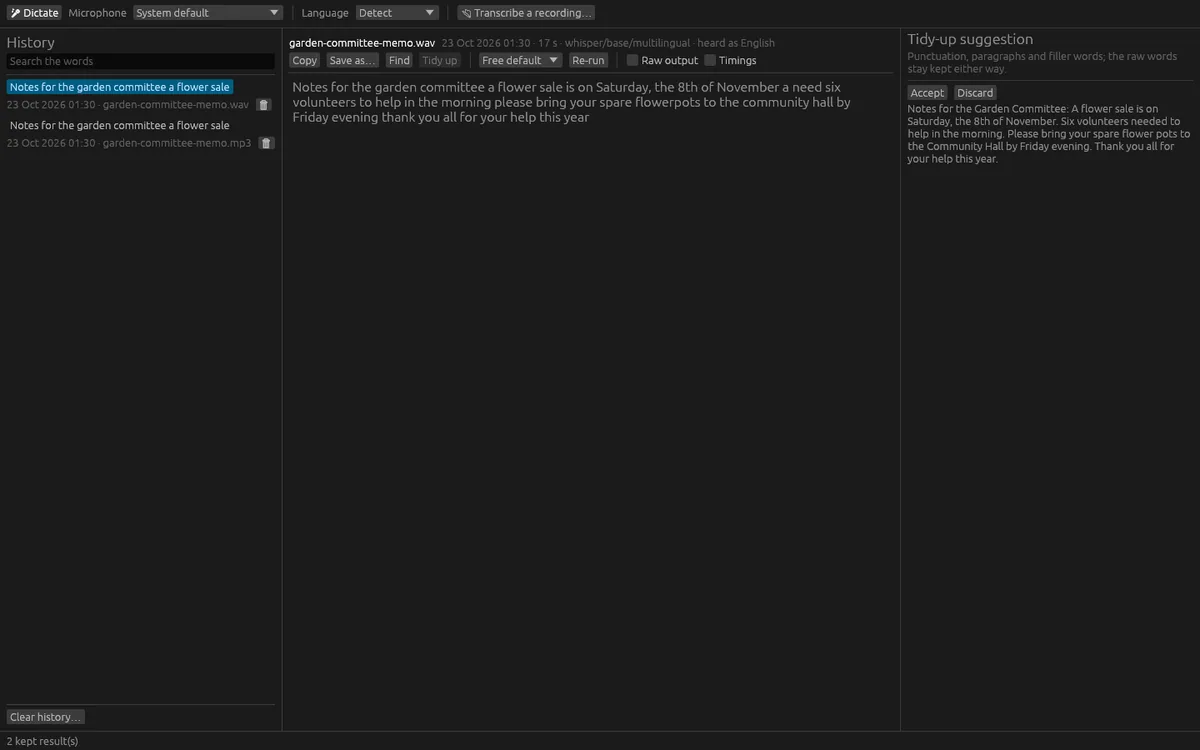
Task: Discard the tidy-up suggestion
Action: 975,92
